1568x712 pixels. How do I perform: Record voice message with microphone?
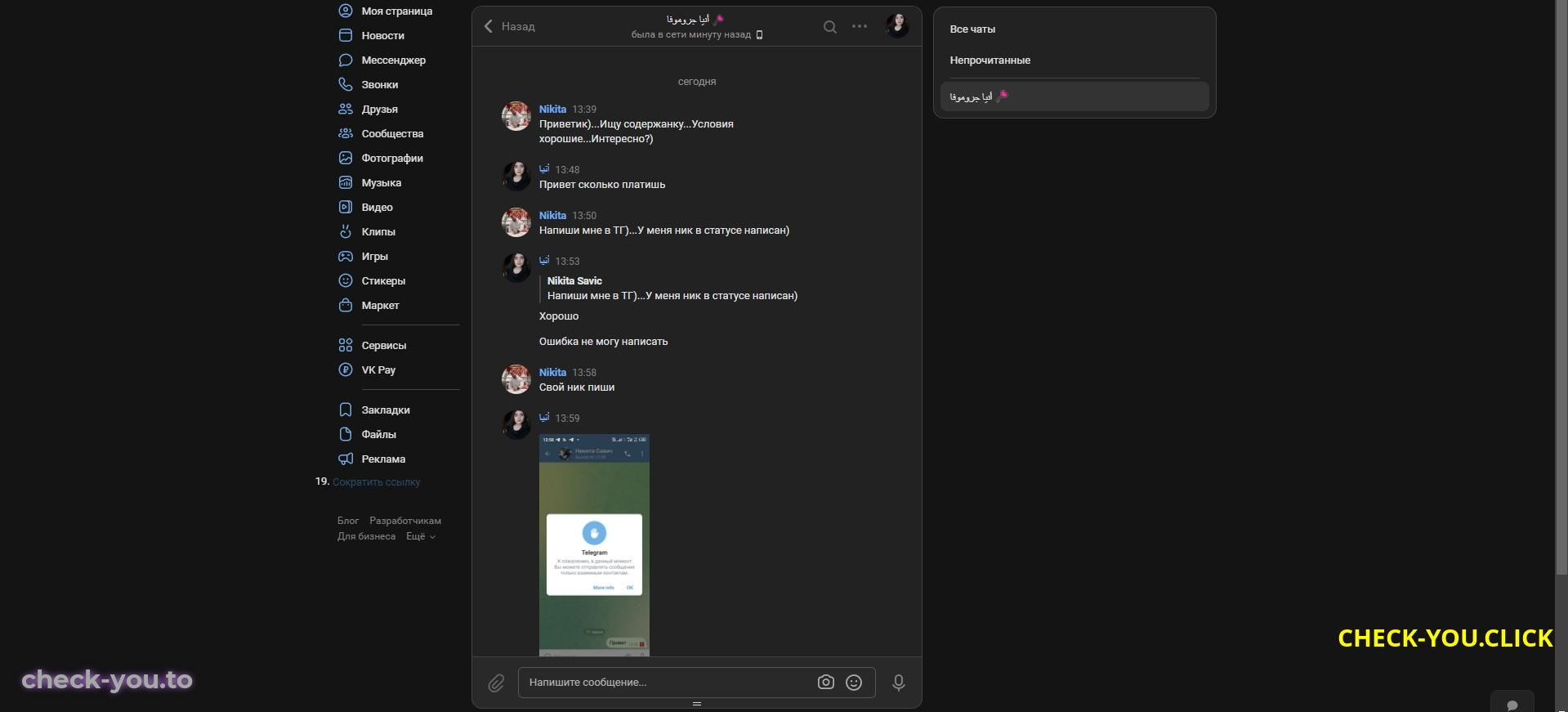899,683
